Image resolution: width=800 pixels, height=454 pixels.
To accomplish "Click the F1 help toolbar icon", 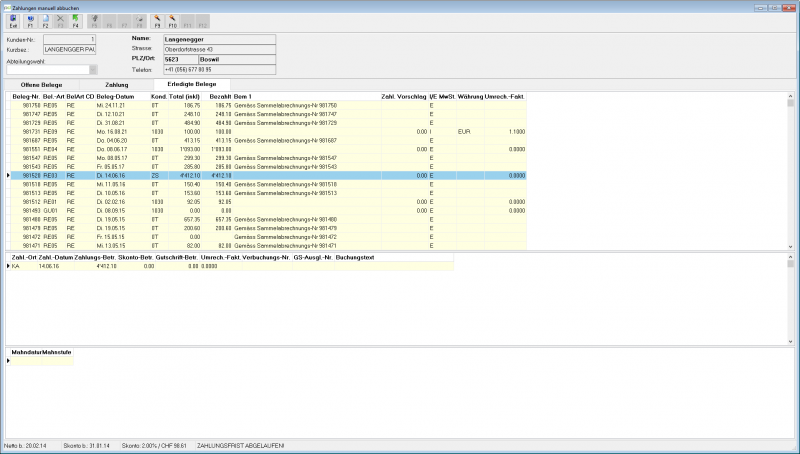I will tap(30, 21).
